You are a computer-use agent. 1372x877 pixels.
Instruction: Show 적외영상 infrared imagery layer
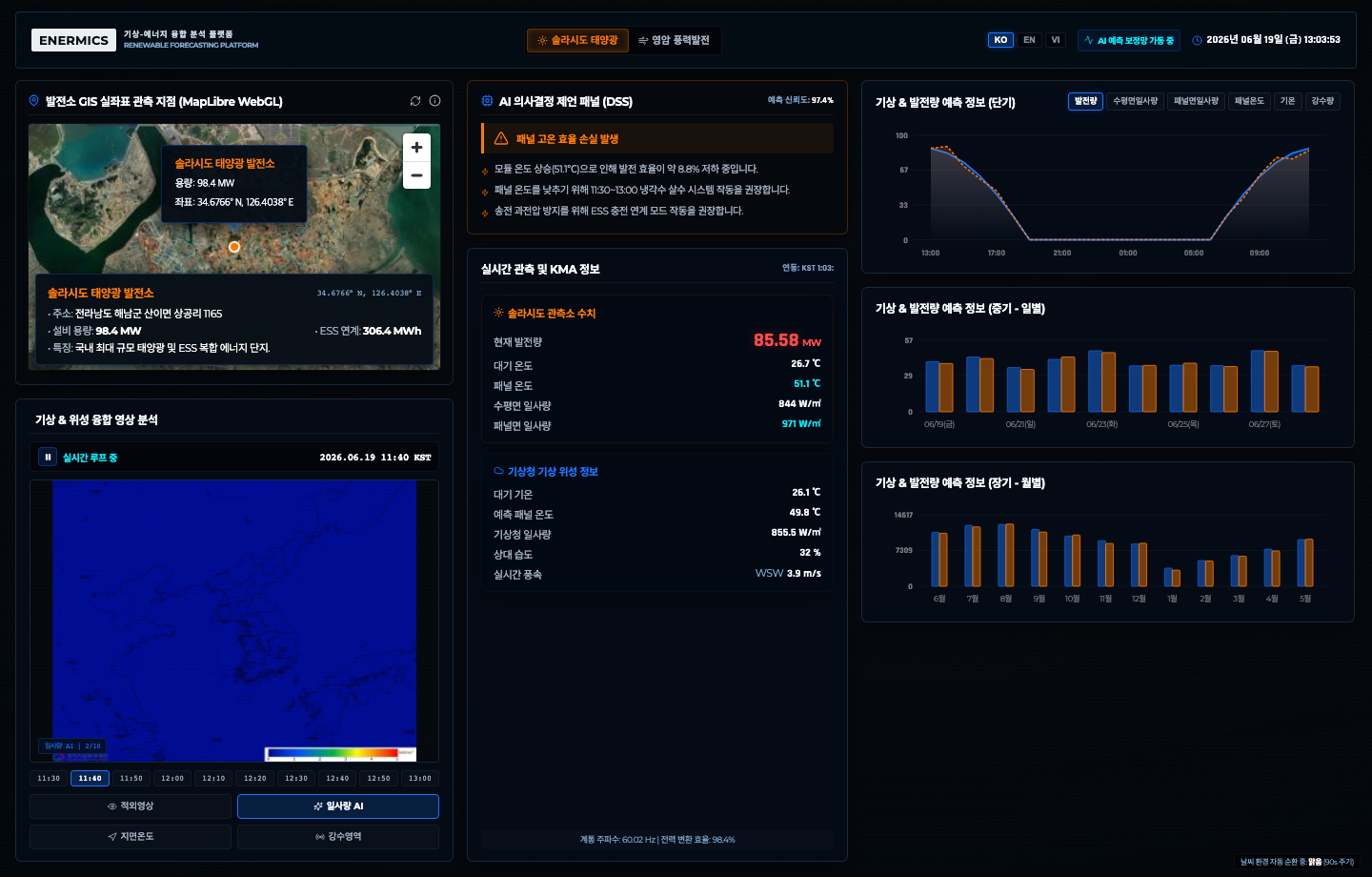[131, 806]
